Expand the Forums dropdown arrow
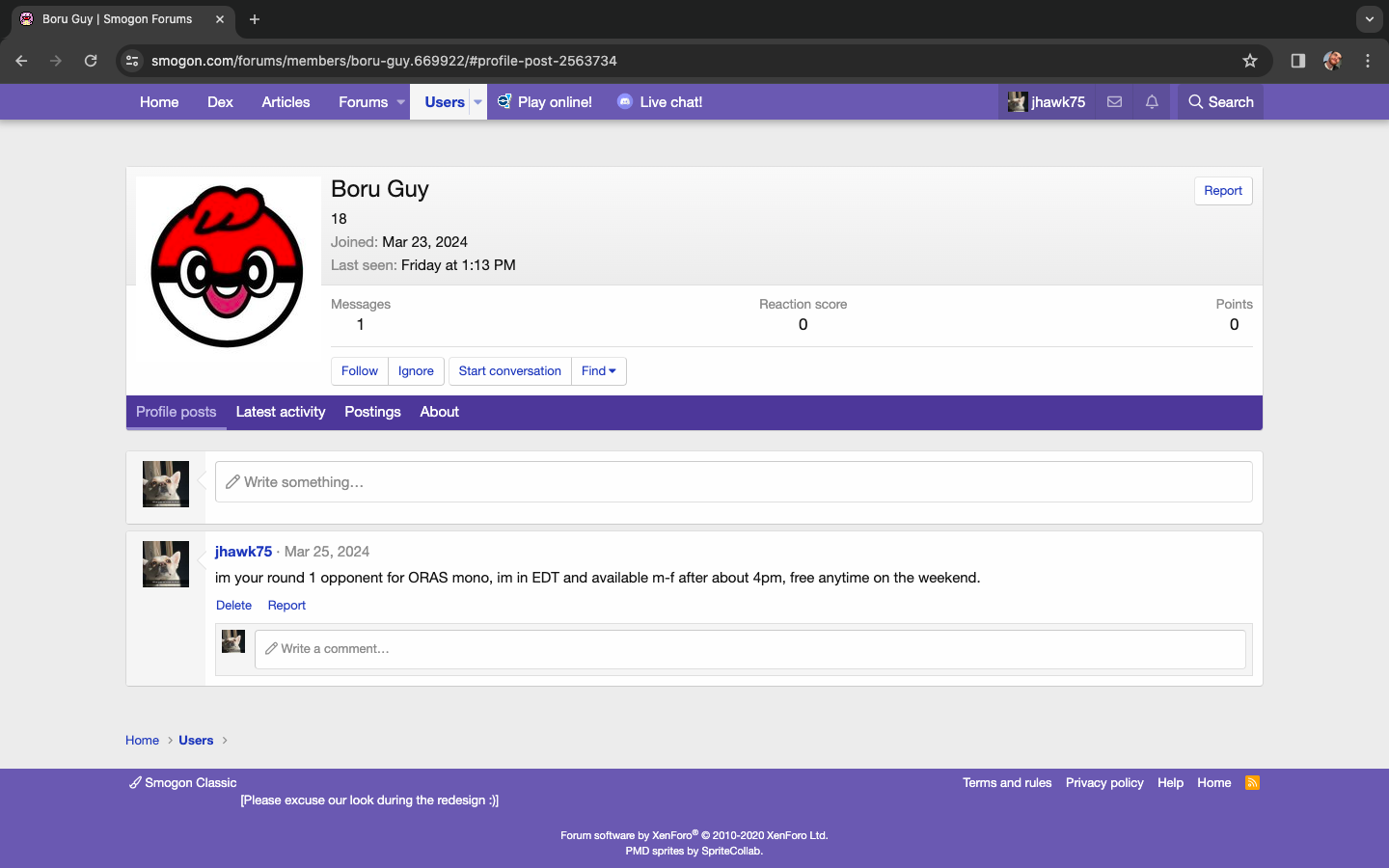1389x868 pixels. (x=400, y=102)
